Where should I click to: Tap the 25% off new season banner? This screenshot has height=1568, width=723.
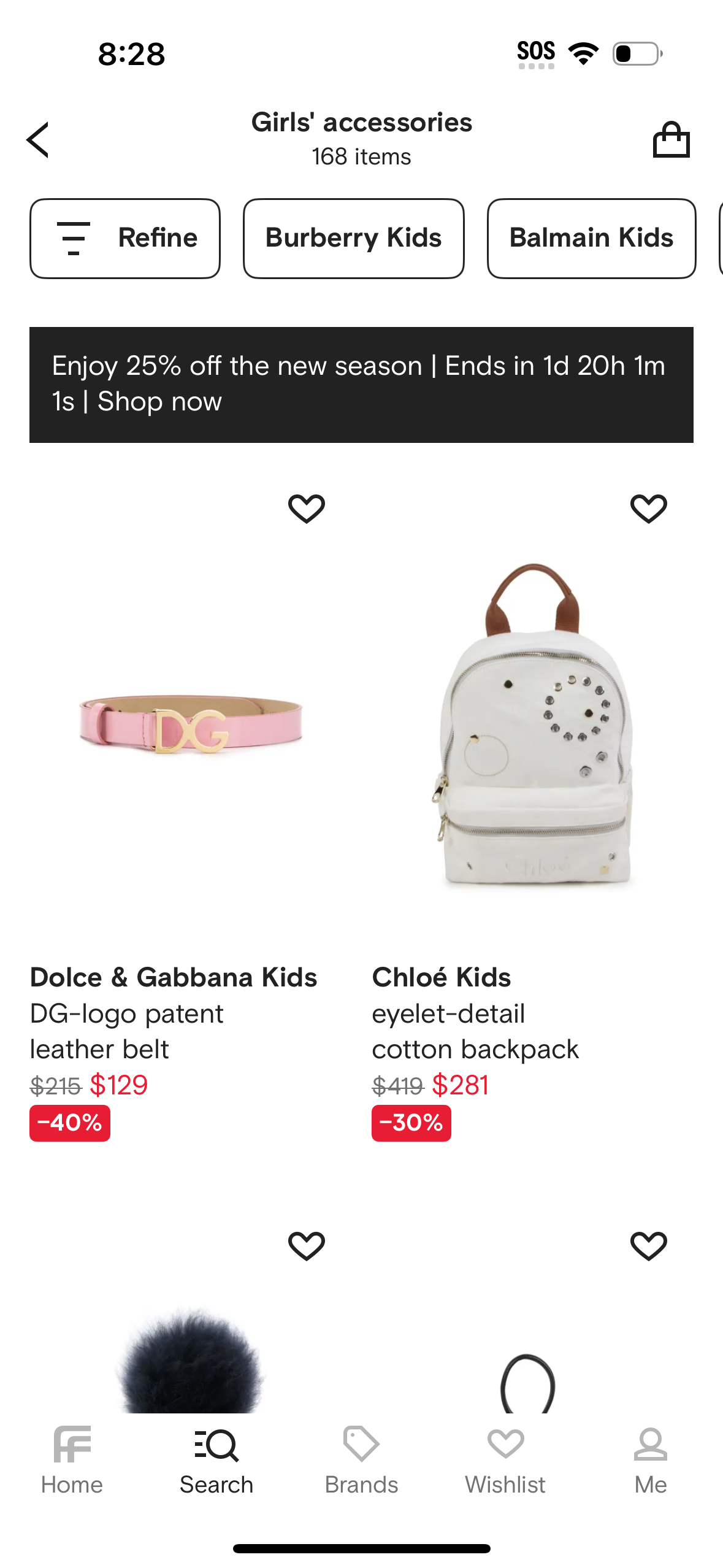tap(361, 385)
